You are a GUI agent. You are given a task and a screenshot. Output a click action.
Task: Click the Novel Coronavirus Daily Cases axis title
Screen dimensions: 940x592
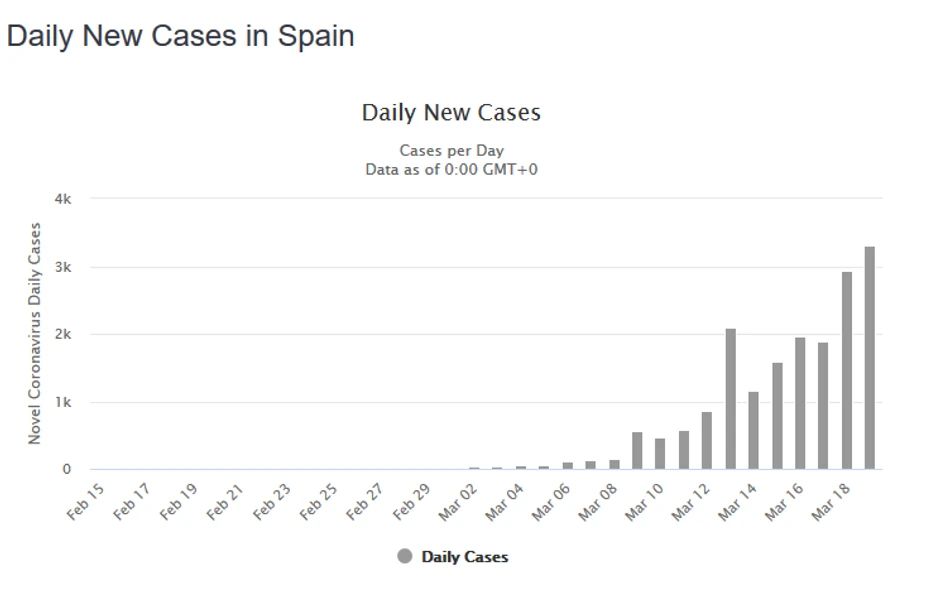[x=35, y=333]
